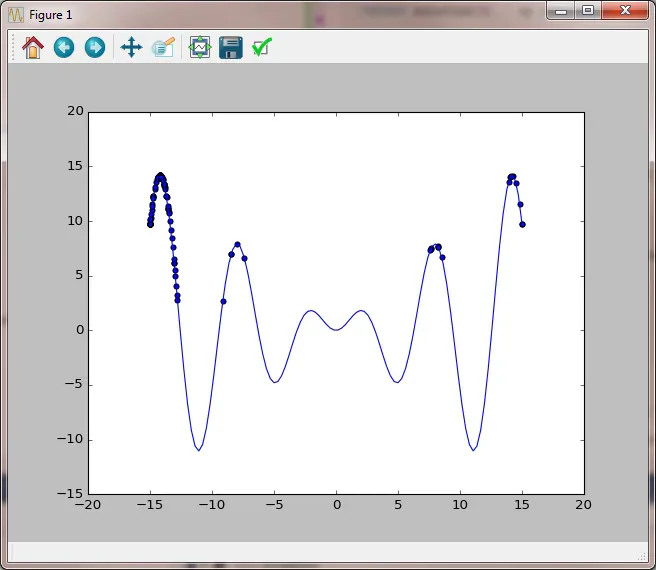Click the curve minimum near x=-11
Viewport: 656px width, 570px height.
tap(199, 450)
